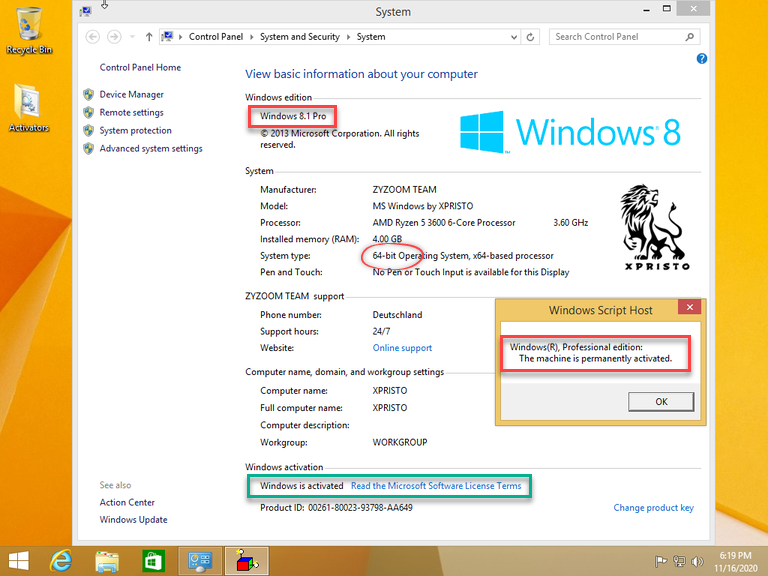Click OK in Windows Script Host dialog
Viewport: 768px width, 576px height.
[x=661, y=402]
